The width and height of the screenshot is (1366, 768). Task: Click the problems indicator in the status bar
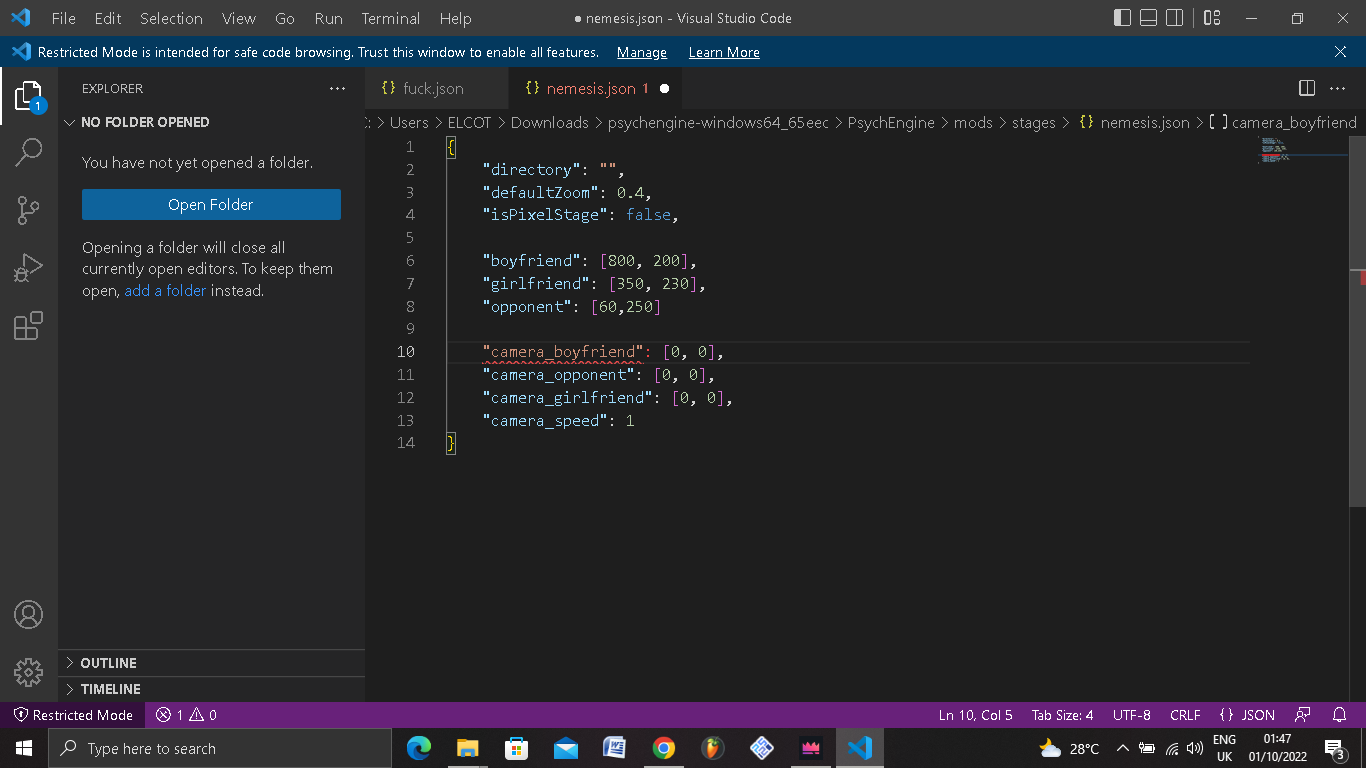[191, 714]
